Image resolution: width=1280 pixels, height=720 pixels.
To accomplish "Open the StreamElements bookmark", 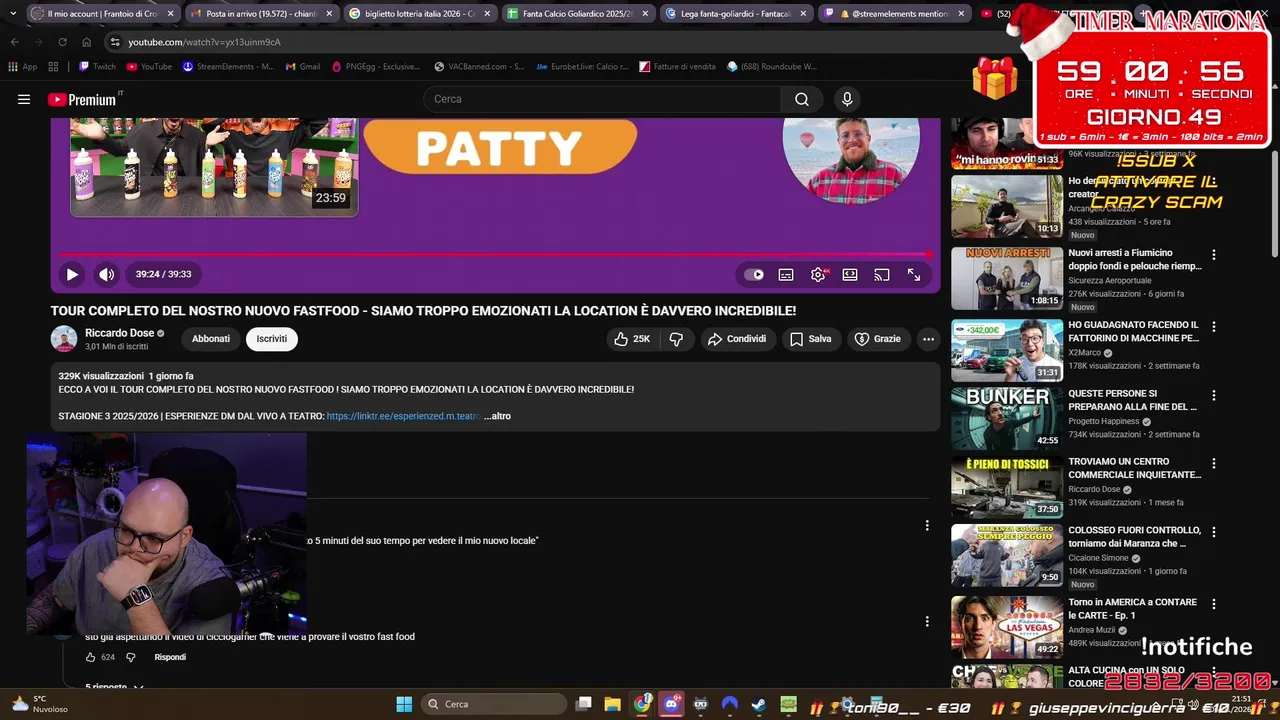I will click(x=228, y=67).
